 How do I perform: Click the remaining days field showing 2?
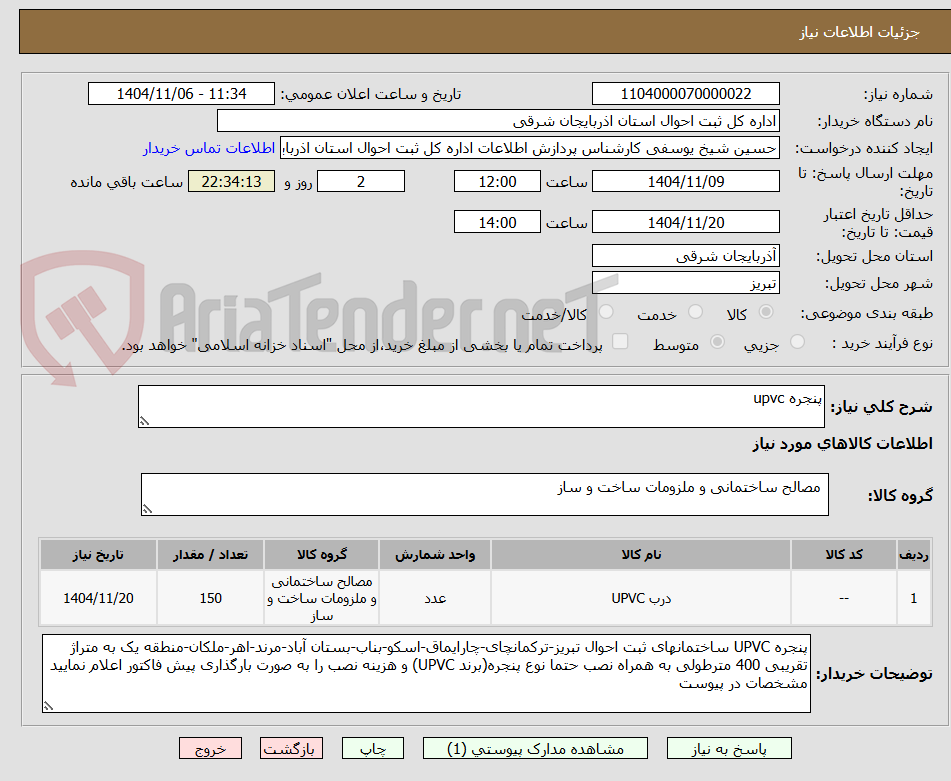click(361, 181)
